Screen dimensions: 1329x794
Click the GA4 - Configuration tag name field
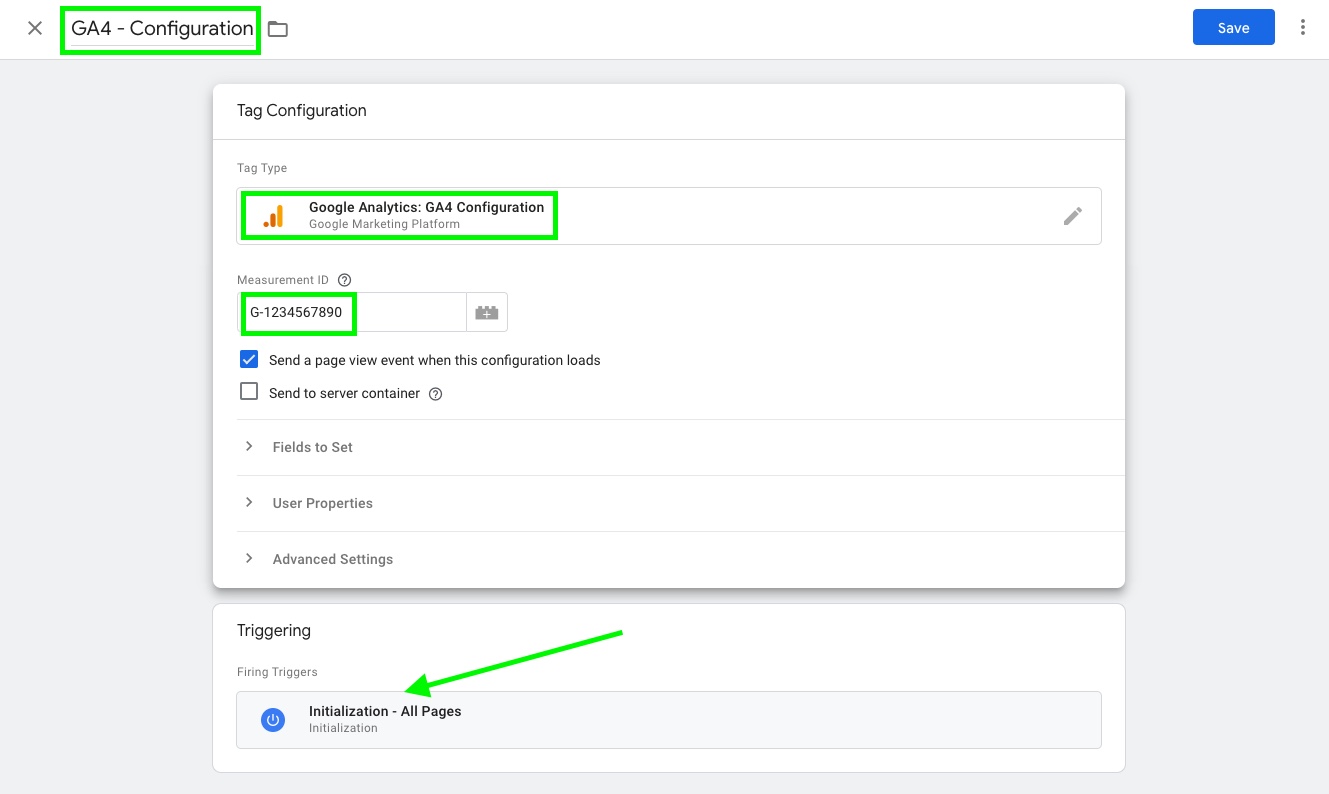[x=162, y=29]
